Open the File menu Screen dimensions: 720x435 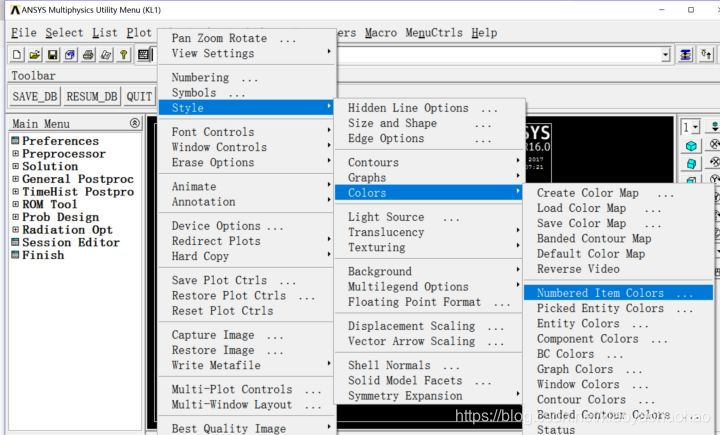(23, 33)
